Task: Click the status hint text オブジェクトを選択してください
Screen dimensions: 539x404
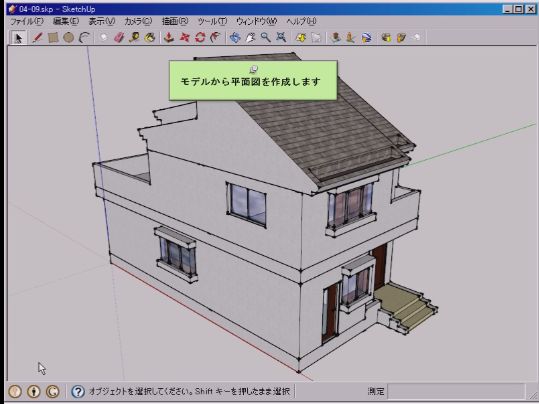Action: [141, 391]
